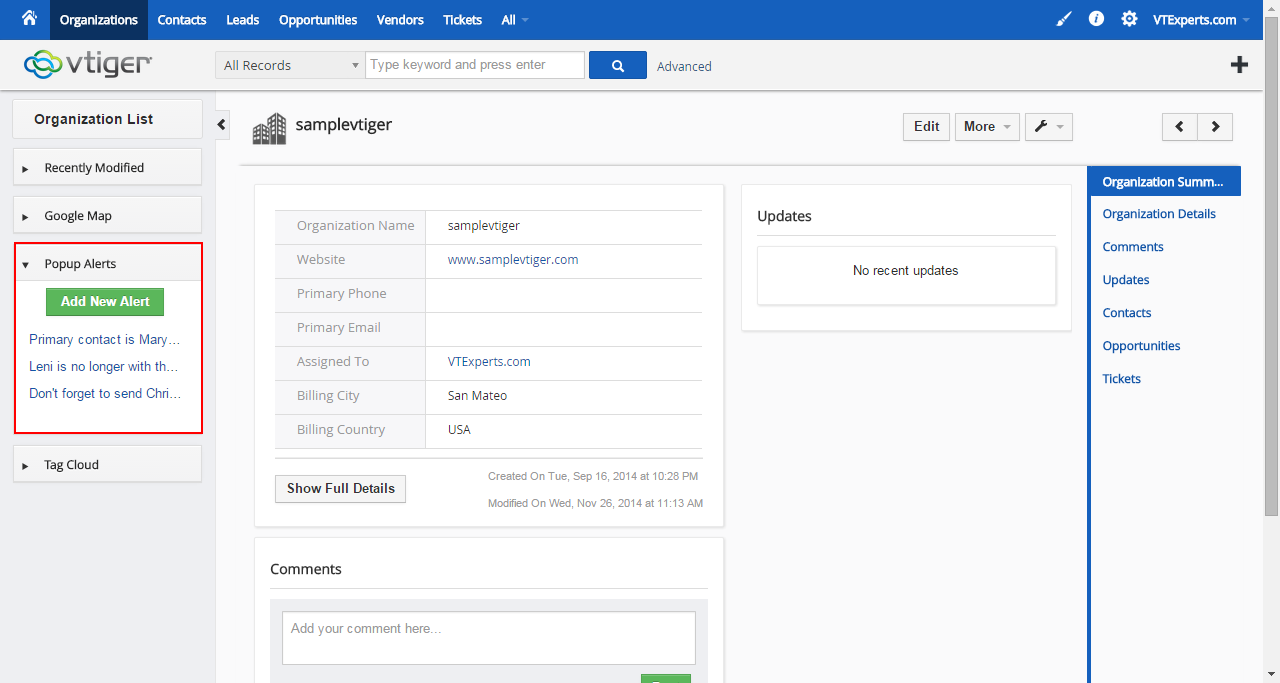The image size is (1280, 683).
Task: Expand the Google Map section
Action: click(x=107, y=215)
